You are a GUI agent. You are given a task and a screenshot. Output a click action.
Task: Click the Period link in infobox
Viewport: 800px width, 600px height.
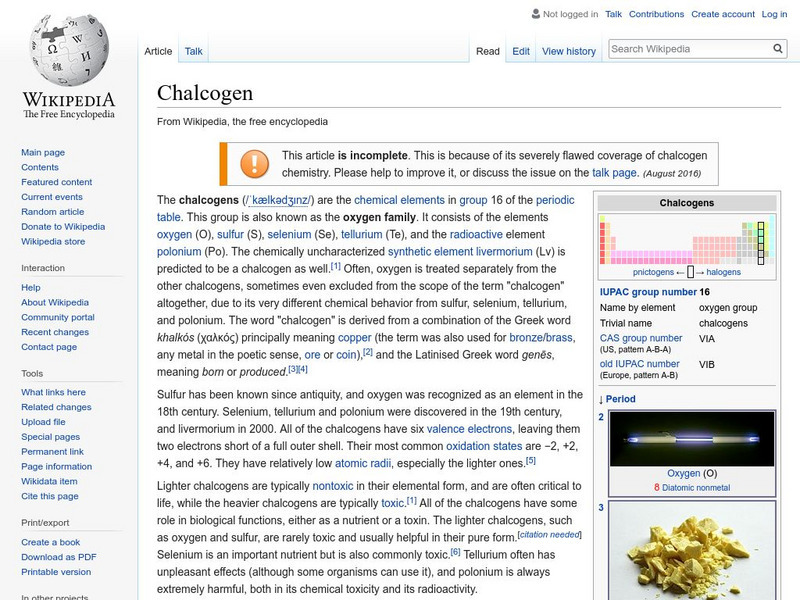pyautogui.click(x=620, y=398)
